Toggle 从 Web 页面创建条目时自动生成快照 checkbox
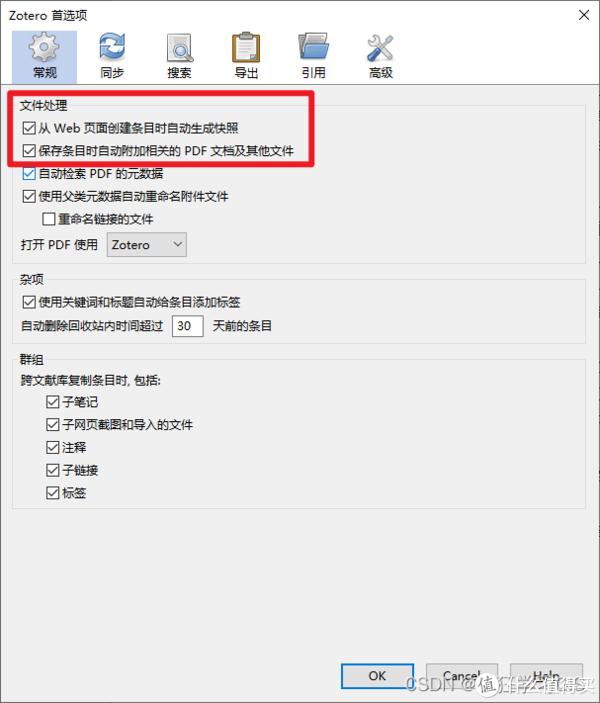Image resolution: width=600 pixels, height=703 pixels. (x=29, y=128)
